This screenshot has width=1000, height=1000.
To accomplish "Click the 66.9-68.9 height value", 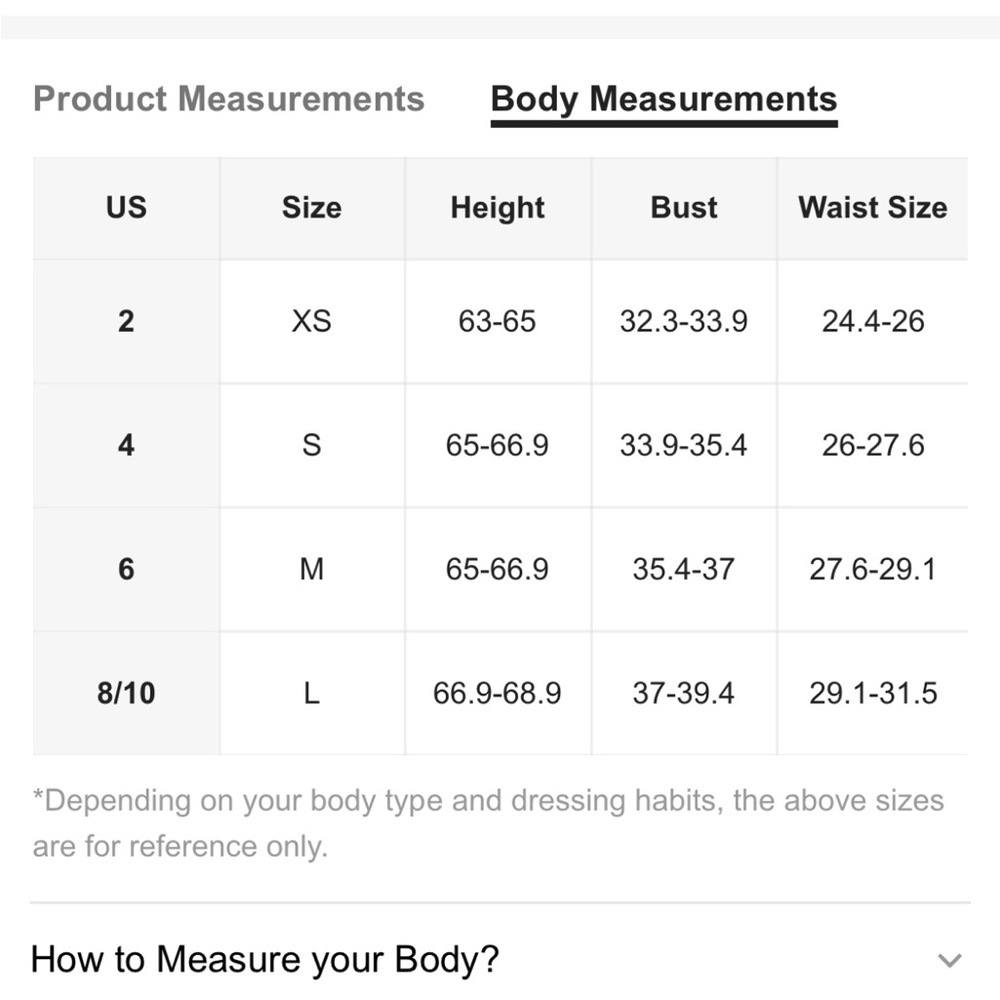I will [x=497, y=693].
